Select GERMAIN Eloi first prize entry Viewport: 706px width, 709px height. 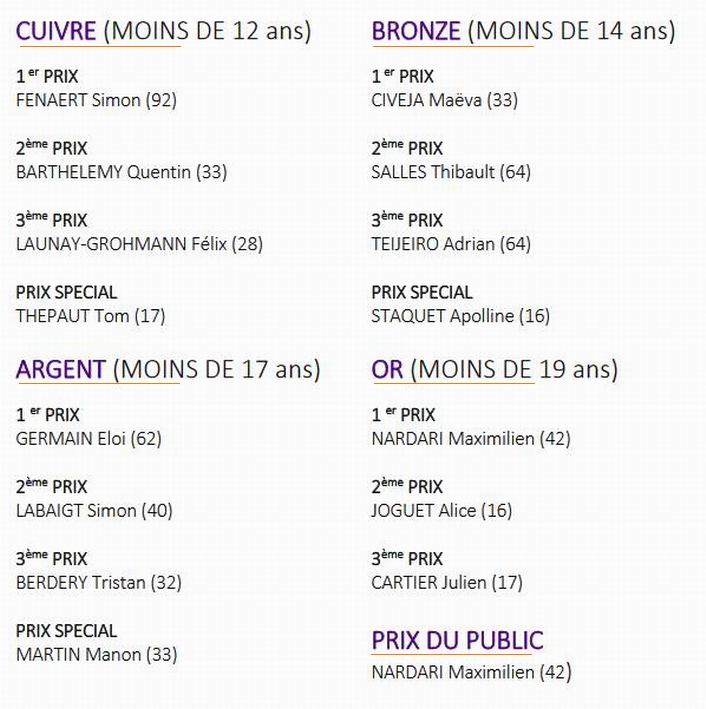[88, 438]
